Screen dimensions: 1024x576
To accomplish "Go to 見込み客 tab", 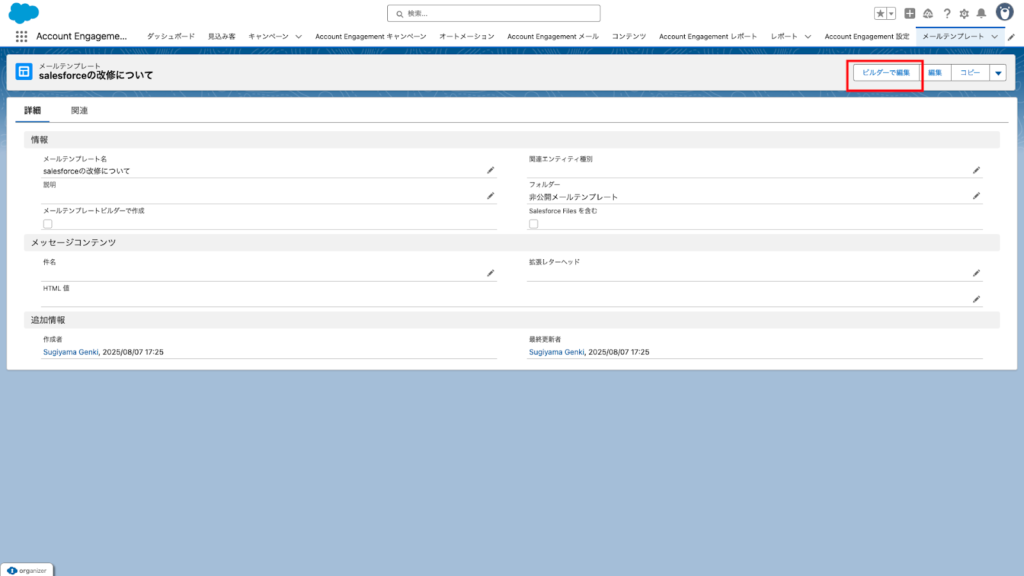I will point(221,37).
